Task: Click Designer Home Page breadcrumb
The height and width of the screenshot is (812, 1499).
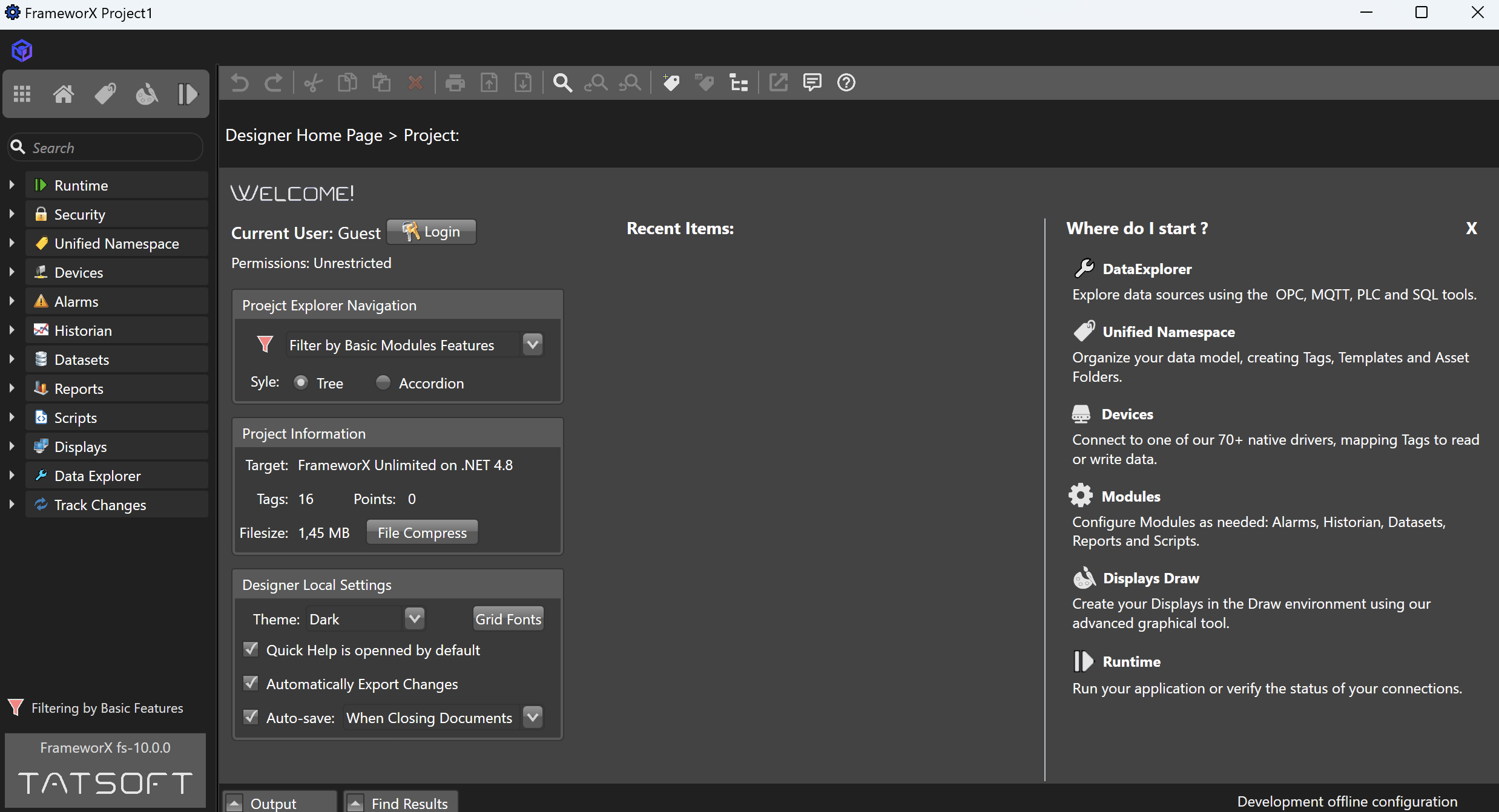Action: coord(304,135)
